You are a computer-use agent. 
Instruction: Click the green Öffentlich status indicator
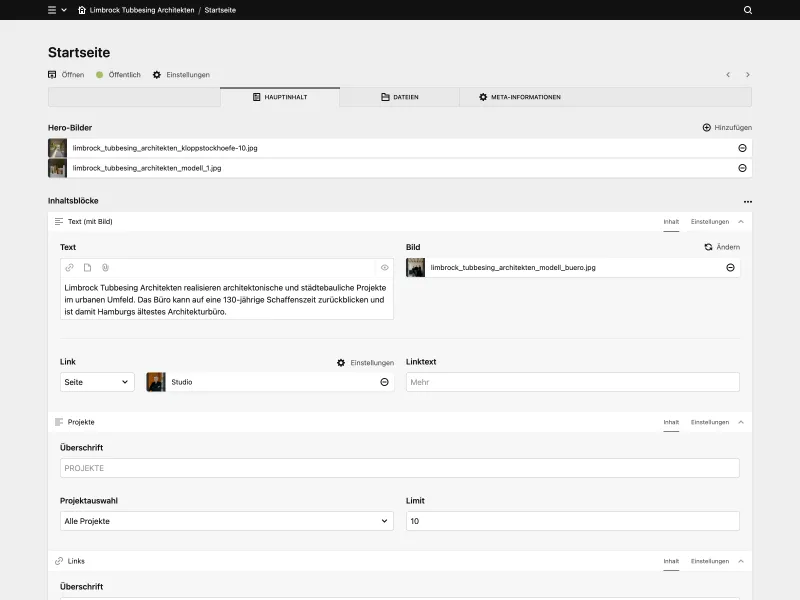pyautogui.click(x=99, y=74)
